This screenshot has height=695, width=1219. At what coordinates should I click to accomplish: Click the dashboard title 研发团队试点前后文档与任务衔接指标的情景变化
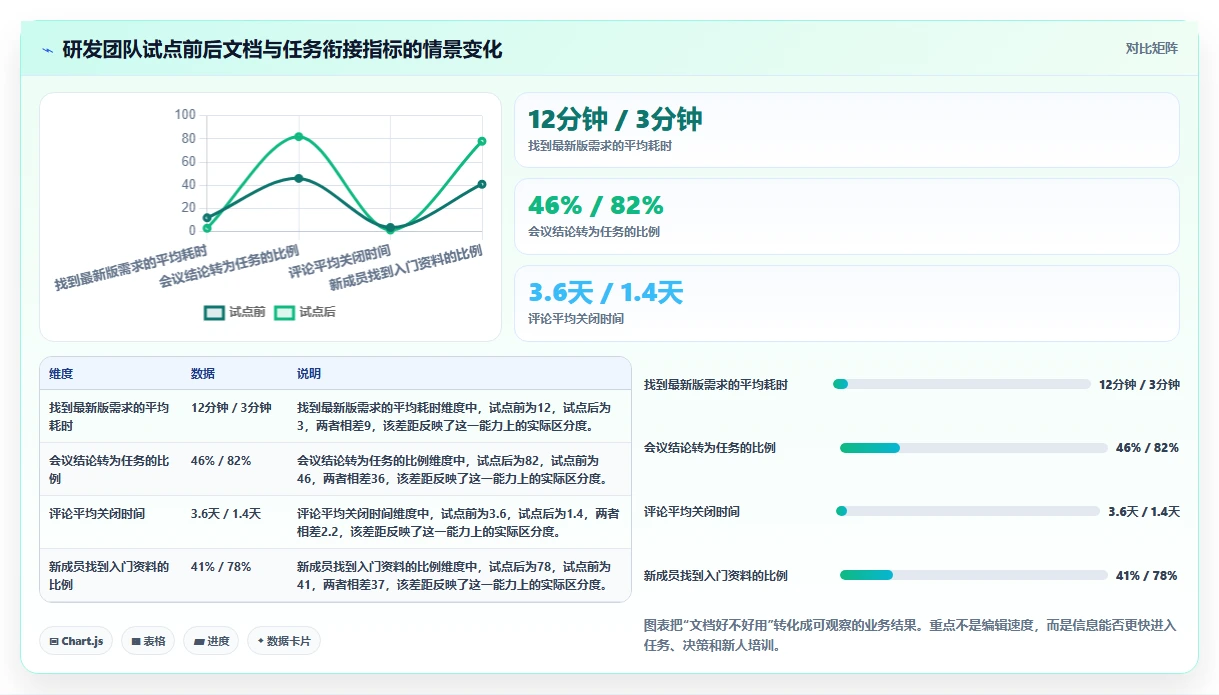[282, 50]
